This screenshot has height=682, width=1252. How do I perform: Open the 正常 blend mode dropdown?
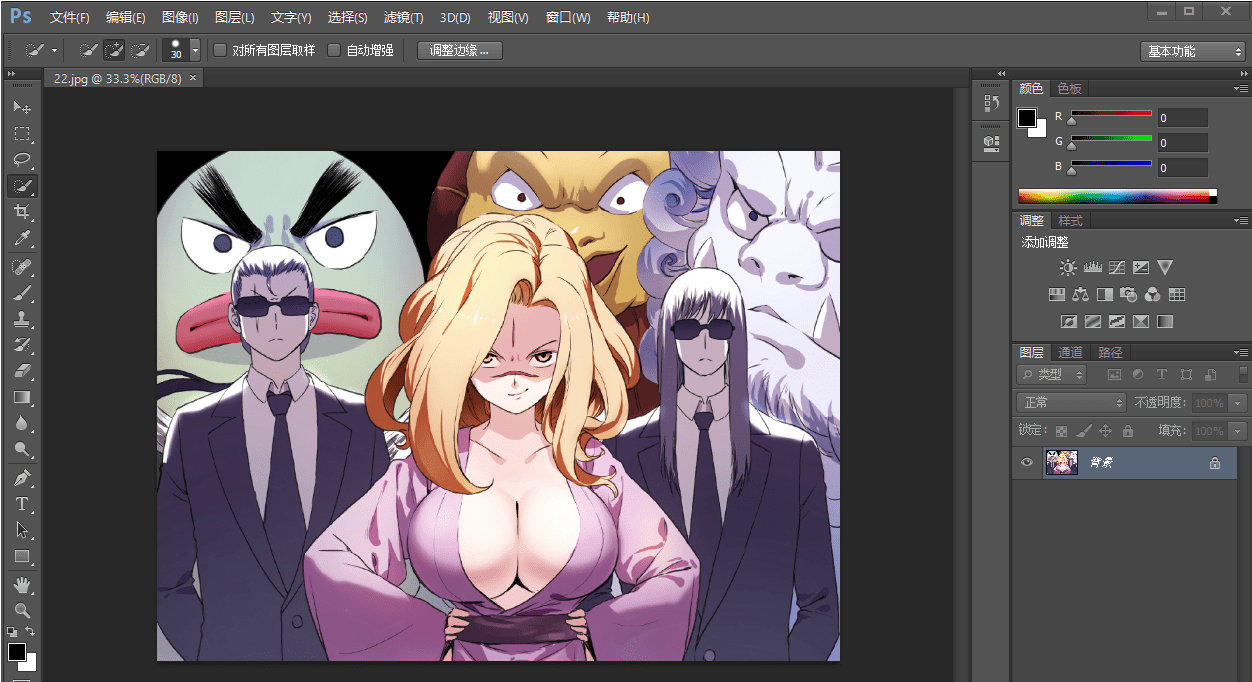tap(1070, 402)
